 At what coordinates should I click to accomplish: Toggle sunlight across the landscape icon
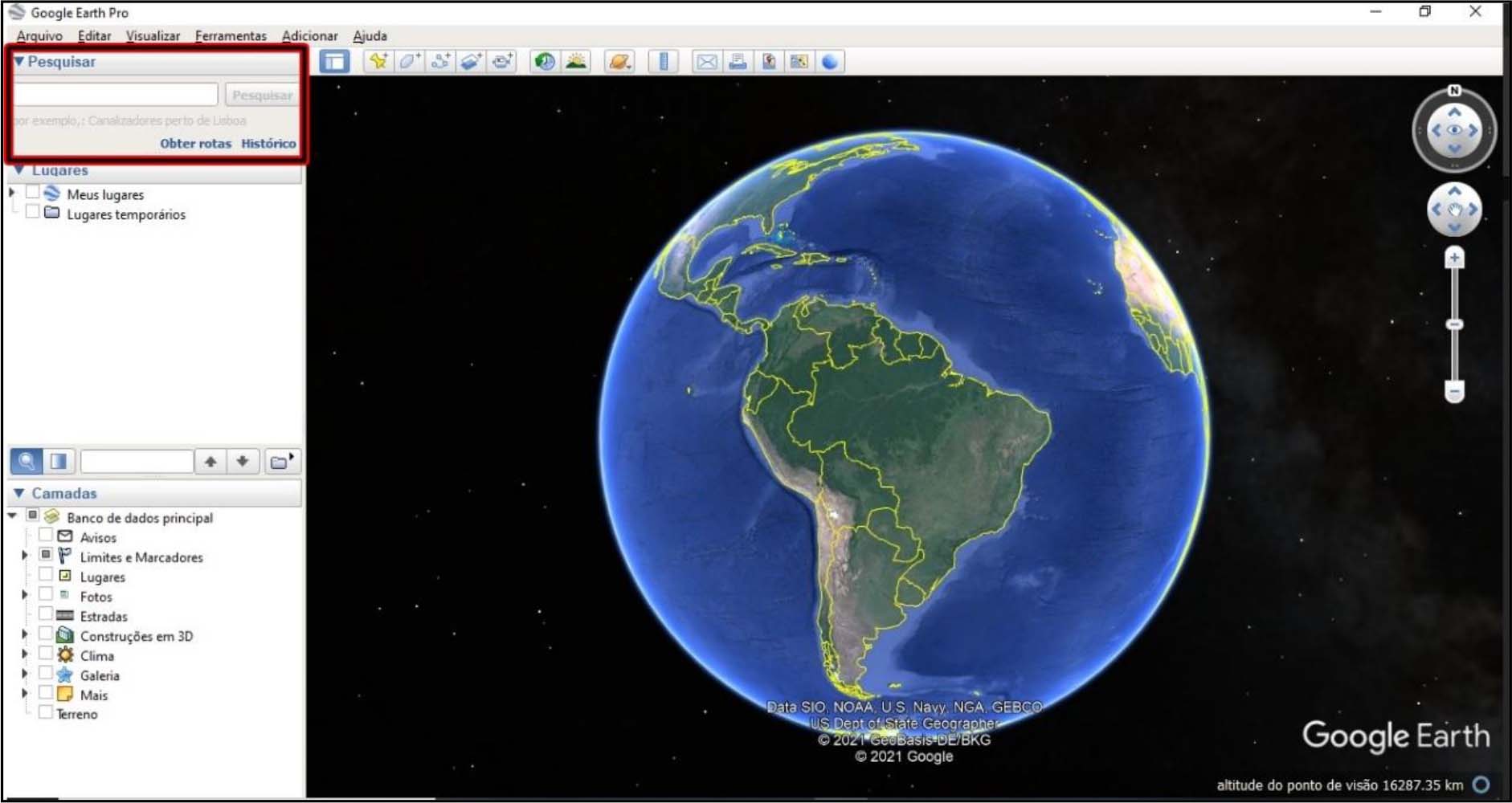576,62
